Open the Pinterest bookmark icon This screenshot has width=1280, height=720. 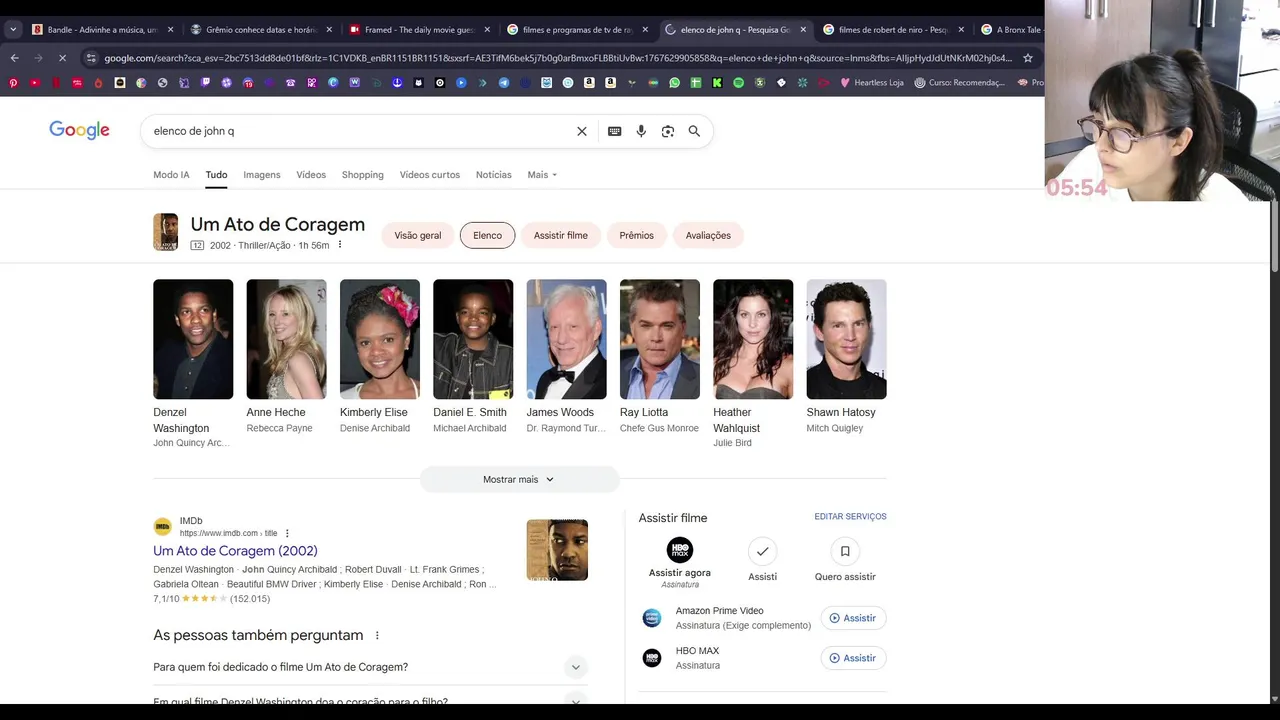tap(13, 83)
